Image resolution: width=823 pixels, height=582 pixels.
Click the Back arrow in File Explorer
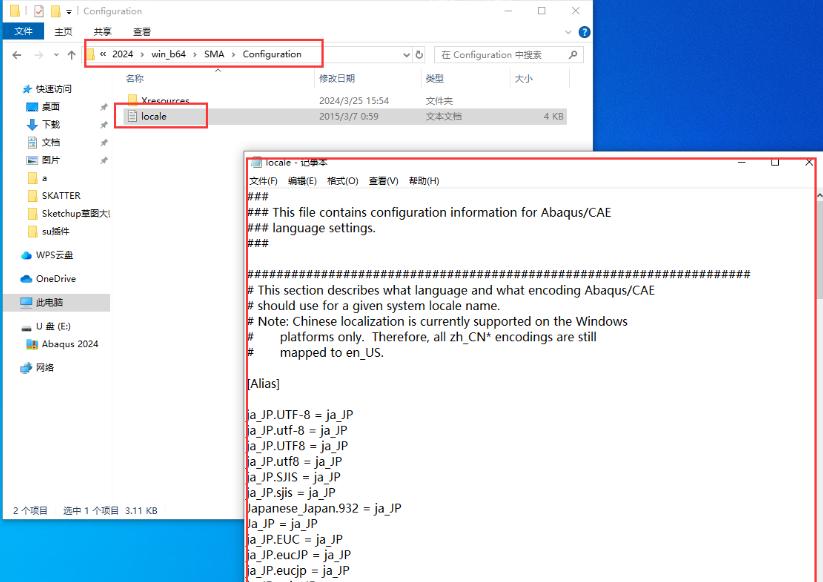point(17,55)
